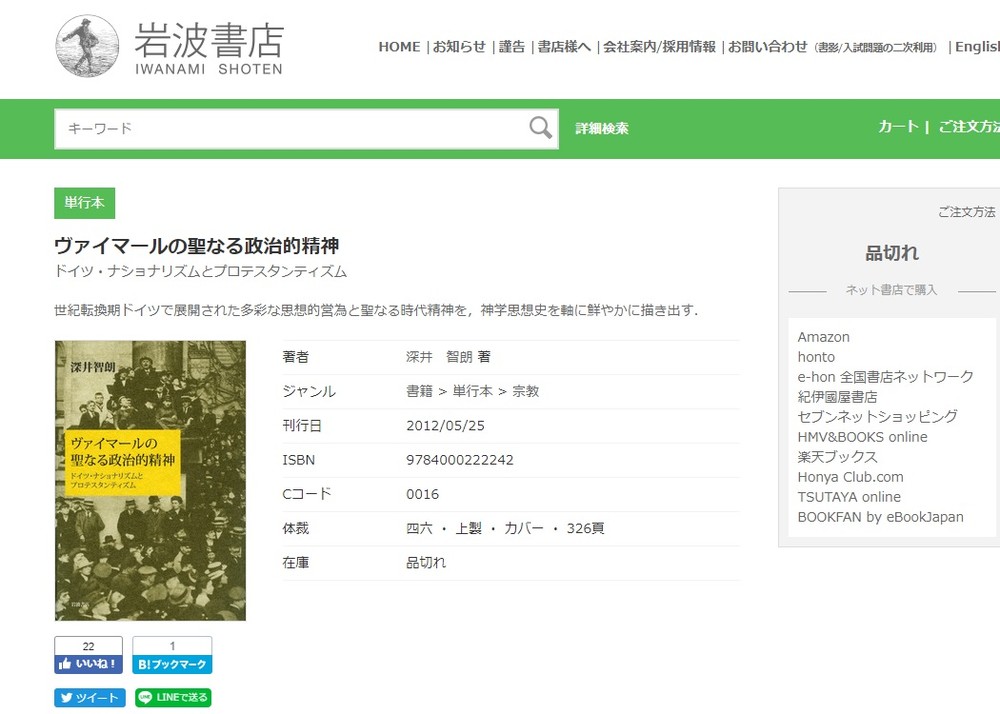Click the author 深井智朗 link
Screen dimensions: 1000x714
pyautogui.click(x=444, y=356)
